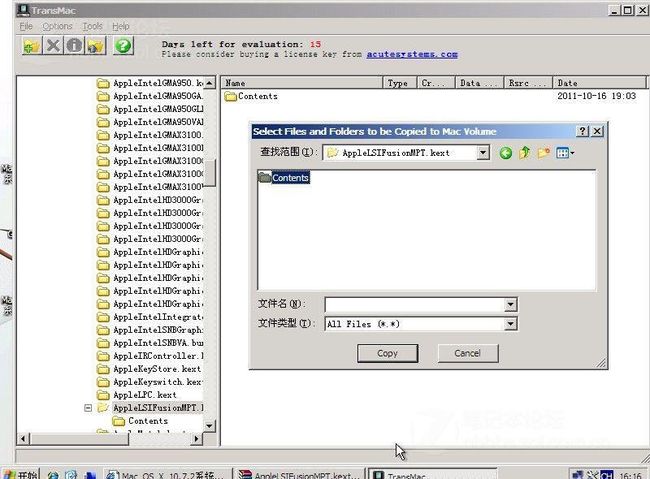The image size is (650, 479).
Task: Click the fourth folder toolbar icon
Action: pyautogui.click(x=95, y=46)
